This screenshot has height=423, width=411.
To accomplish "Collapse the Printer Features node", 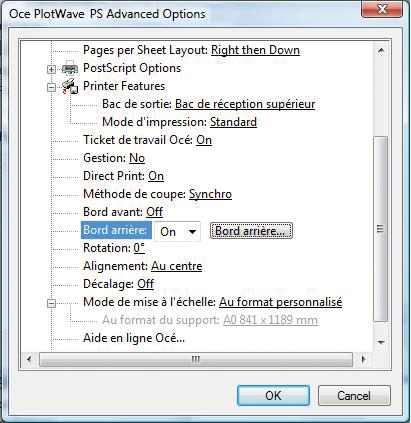I will (x=51, y=87).
